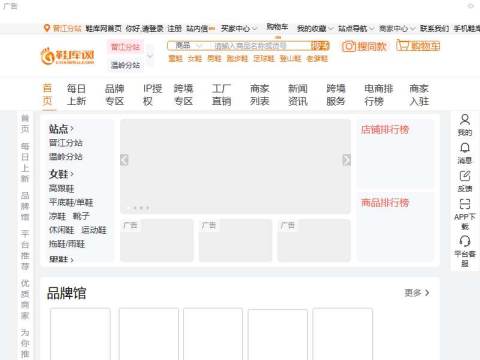480x360 pixels.
Task: Click 联系我们 link in top bar
Action: tap(434, 29)
